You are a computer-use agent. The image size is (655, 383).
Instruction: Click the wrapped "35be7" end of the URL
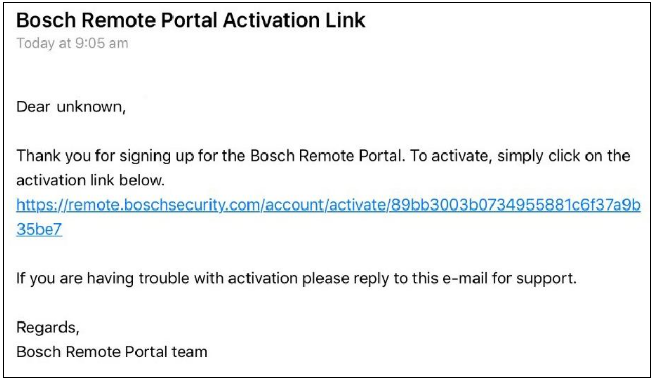[x=39, y=229]
